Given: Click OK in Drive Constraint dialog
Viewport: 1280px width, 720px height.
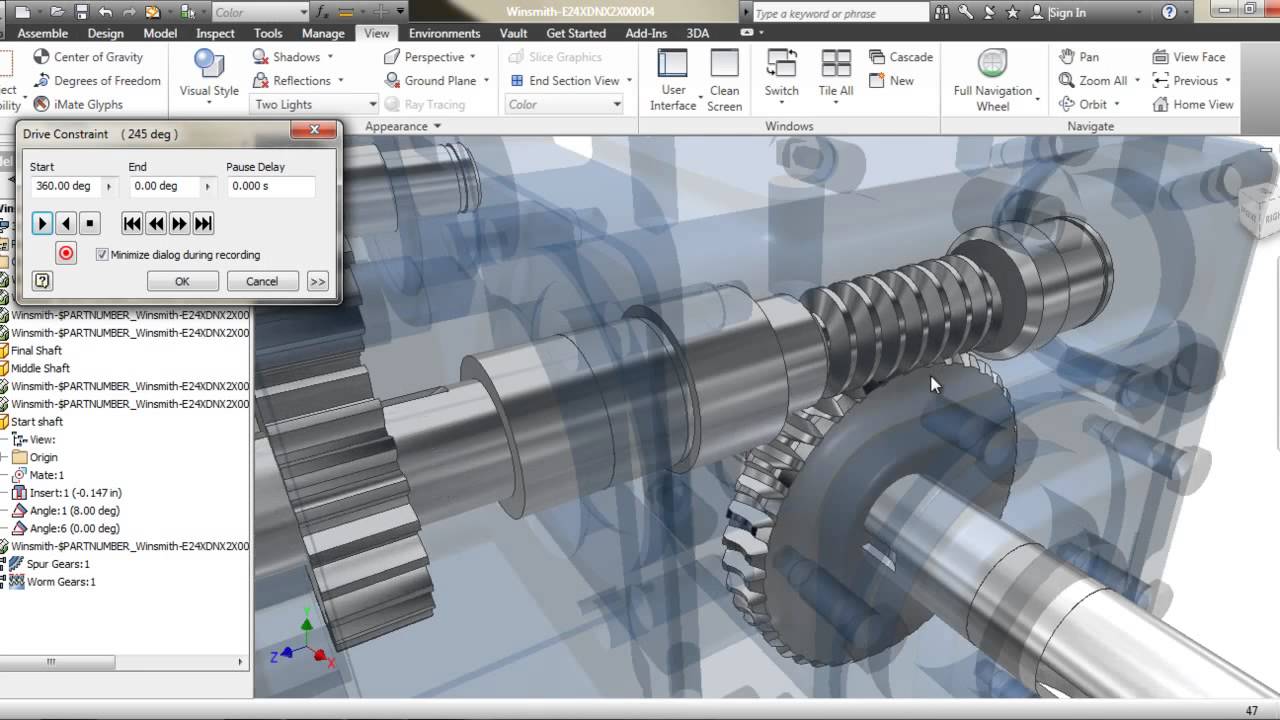Looking at the screenshot, I should tap(182, 281).
